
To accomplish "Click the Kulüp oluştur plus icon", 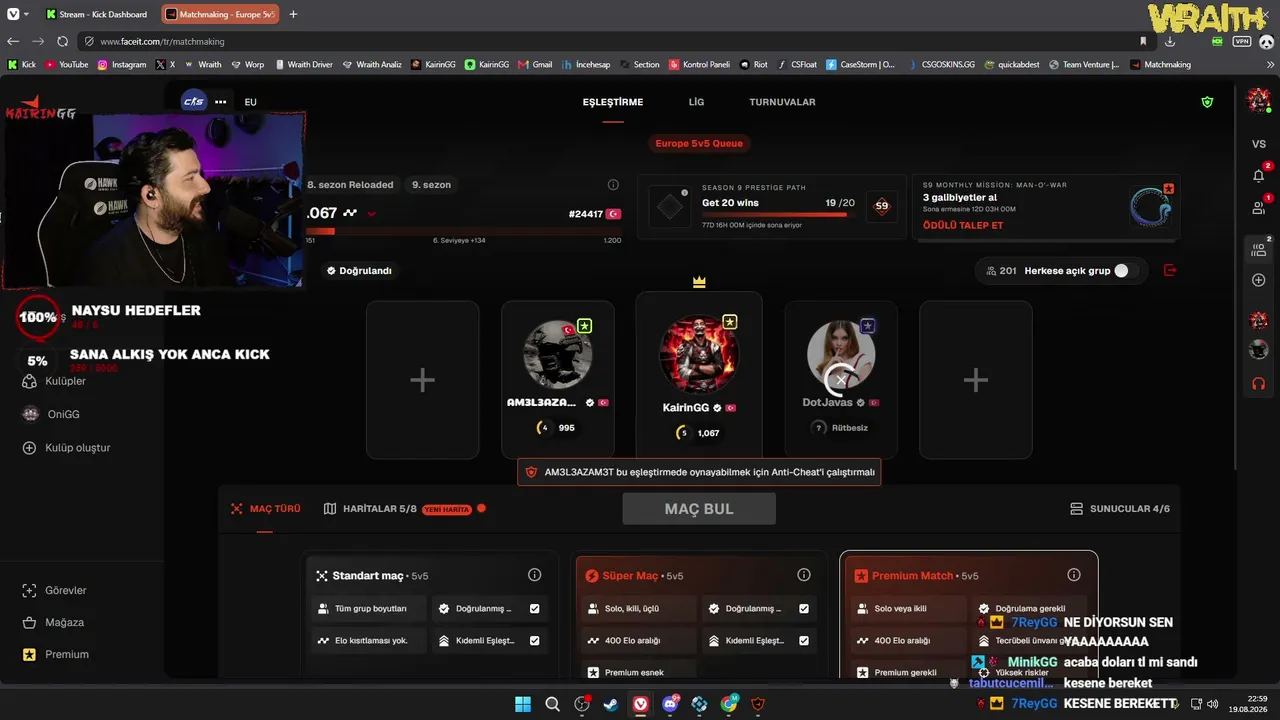I will click(29, 448).
